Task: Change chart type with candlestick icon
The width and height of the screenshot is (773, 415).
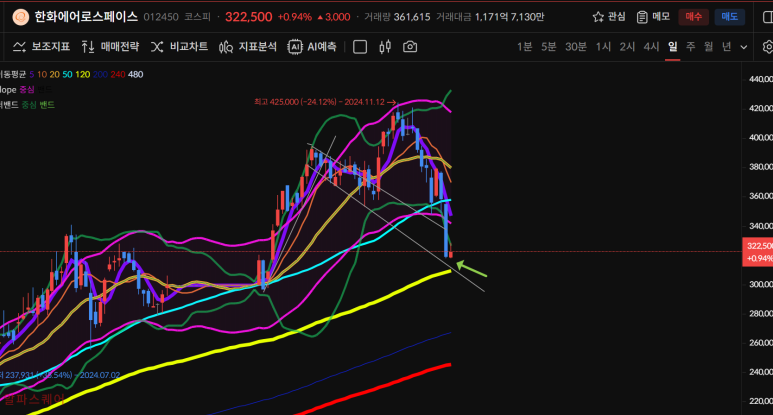Action: pyautogui.click(x=385, y=47)
